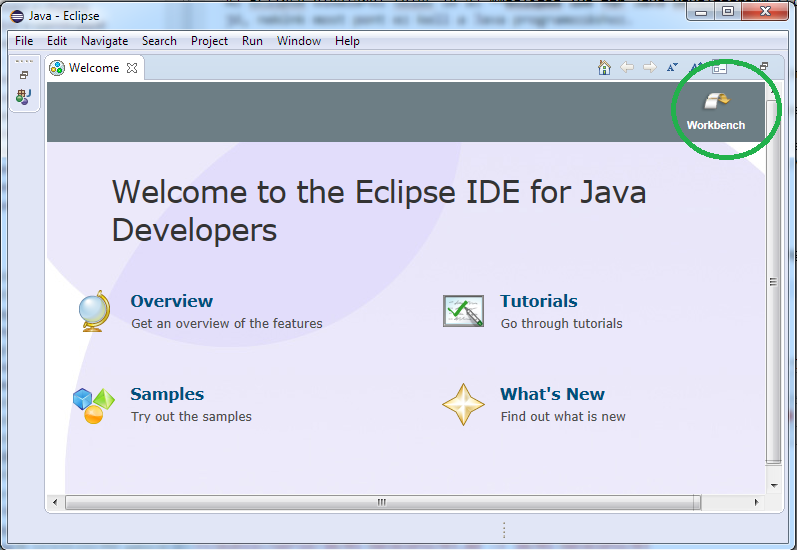797x550 pixels.
Task: Maximize the Eclipse window
Action: point(728,11)
